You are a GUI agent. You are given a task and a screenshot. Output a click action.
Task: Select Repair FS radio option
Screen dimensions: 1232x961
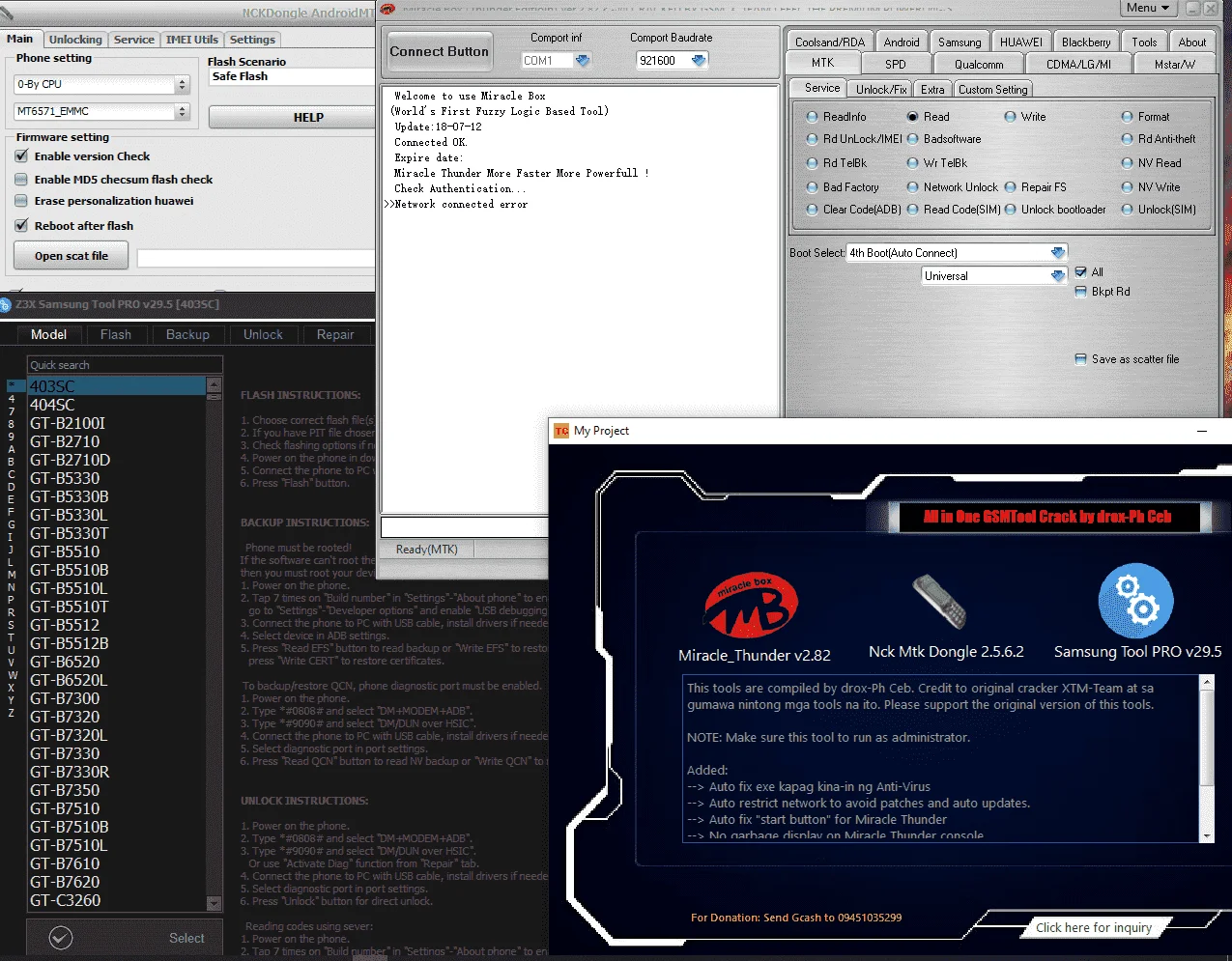point(1010,187)
